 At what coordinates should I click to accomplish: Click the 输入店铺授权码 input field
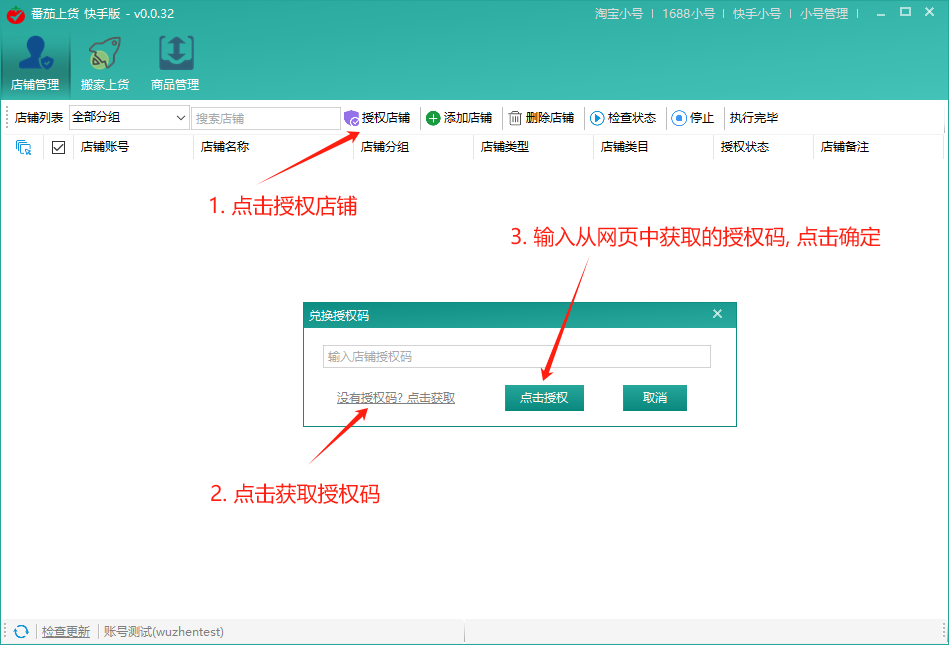point(517,357)
